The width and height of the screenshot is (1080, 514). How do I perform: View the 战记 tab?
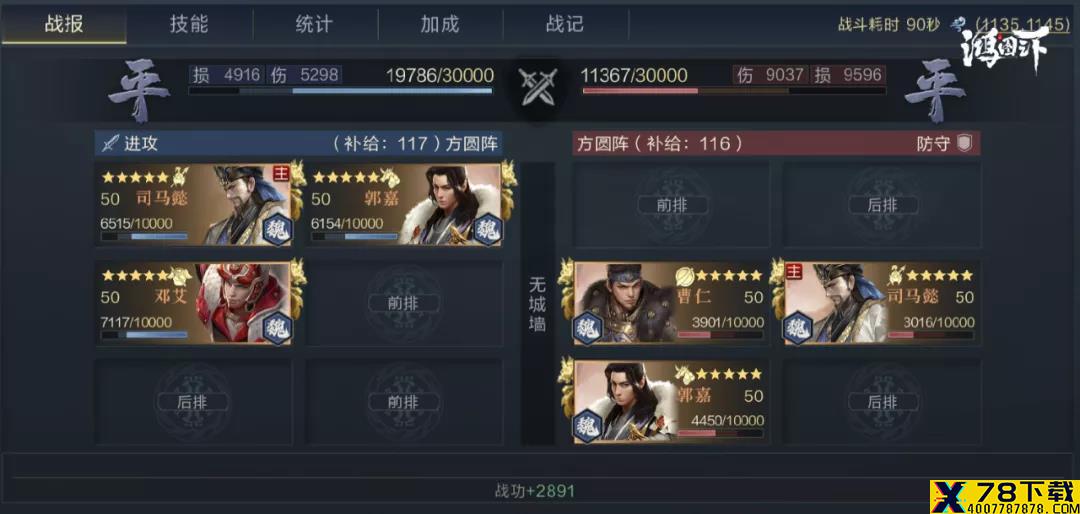pyautogui.click(x=565, y=24)
